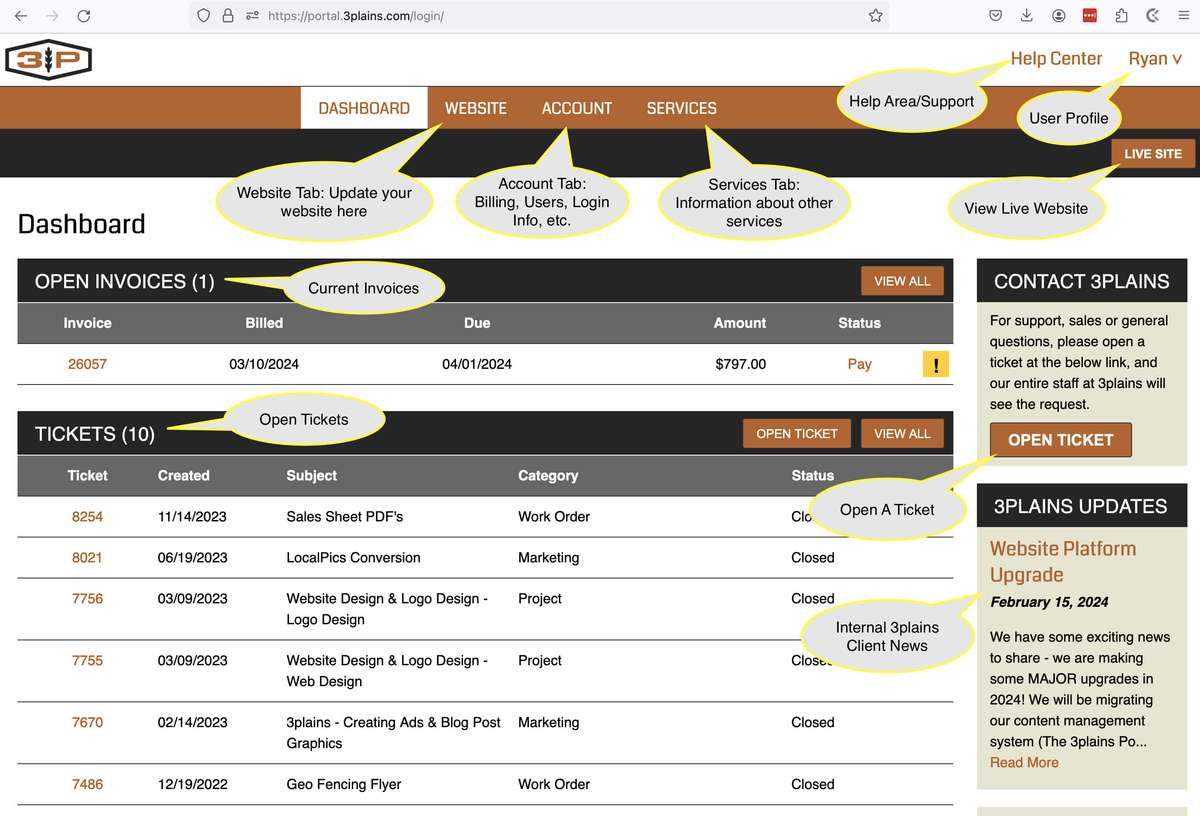Click Open Ticket in the Tickets header

[x=797, y=433]
